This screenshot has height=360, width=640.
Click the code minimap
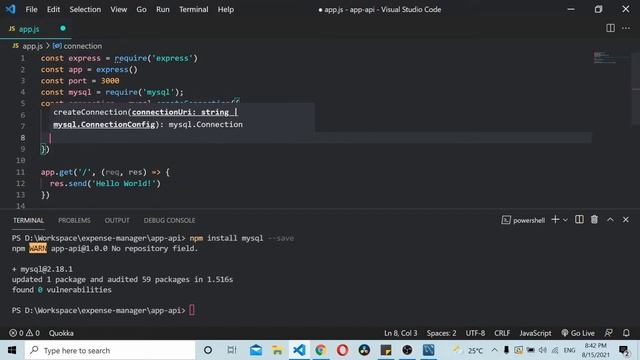point(605,58)
